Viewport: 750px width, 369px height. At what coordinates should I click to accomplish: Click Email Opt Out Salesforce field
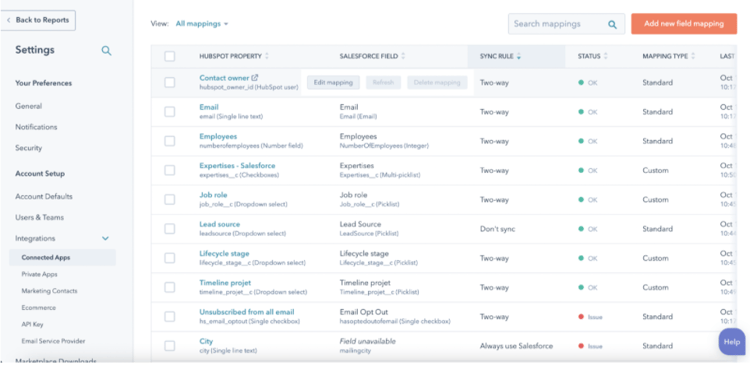tap(364, 312)
